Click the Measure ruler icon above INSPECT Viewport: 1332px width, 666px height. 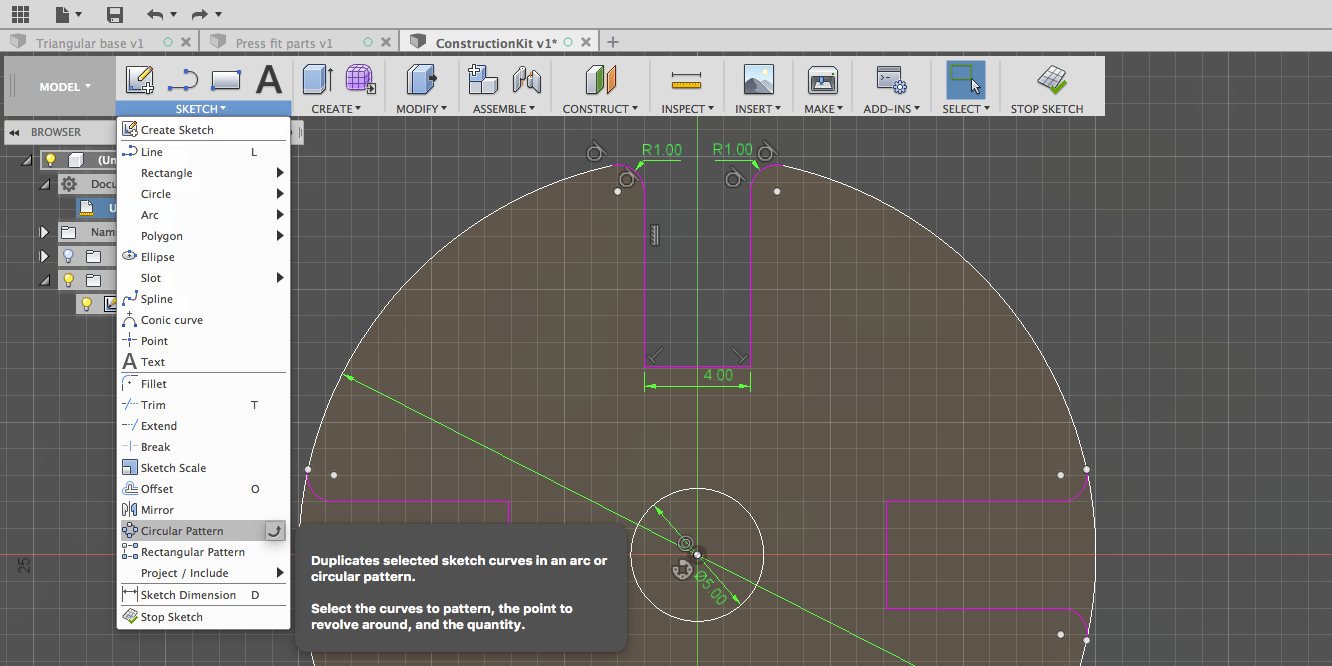pos(687,80)
